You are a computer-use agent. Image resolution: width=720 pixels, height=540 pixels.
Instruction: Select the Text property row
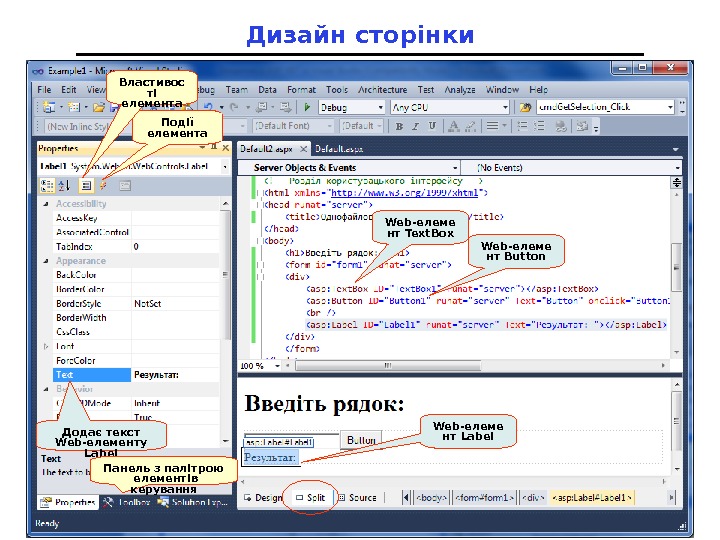[136, 375]
